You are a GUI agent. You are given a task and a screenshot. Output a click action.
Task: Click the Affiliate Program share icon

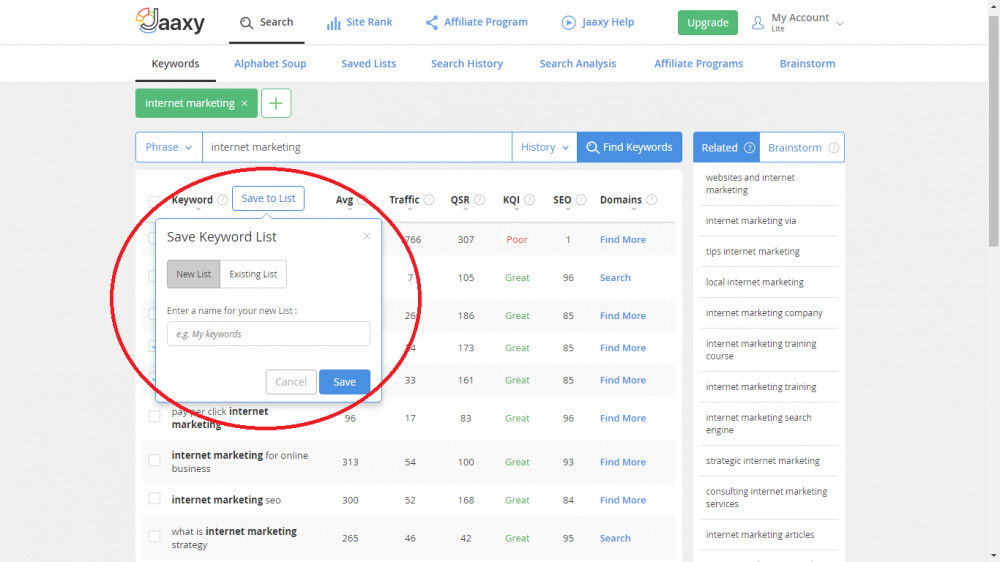point(432,23)
